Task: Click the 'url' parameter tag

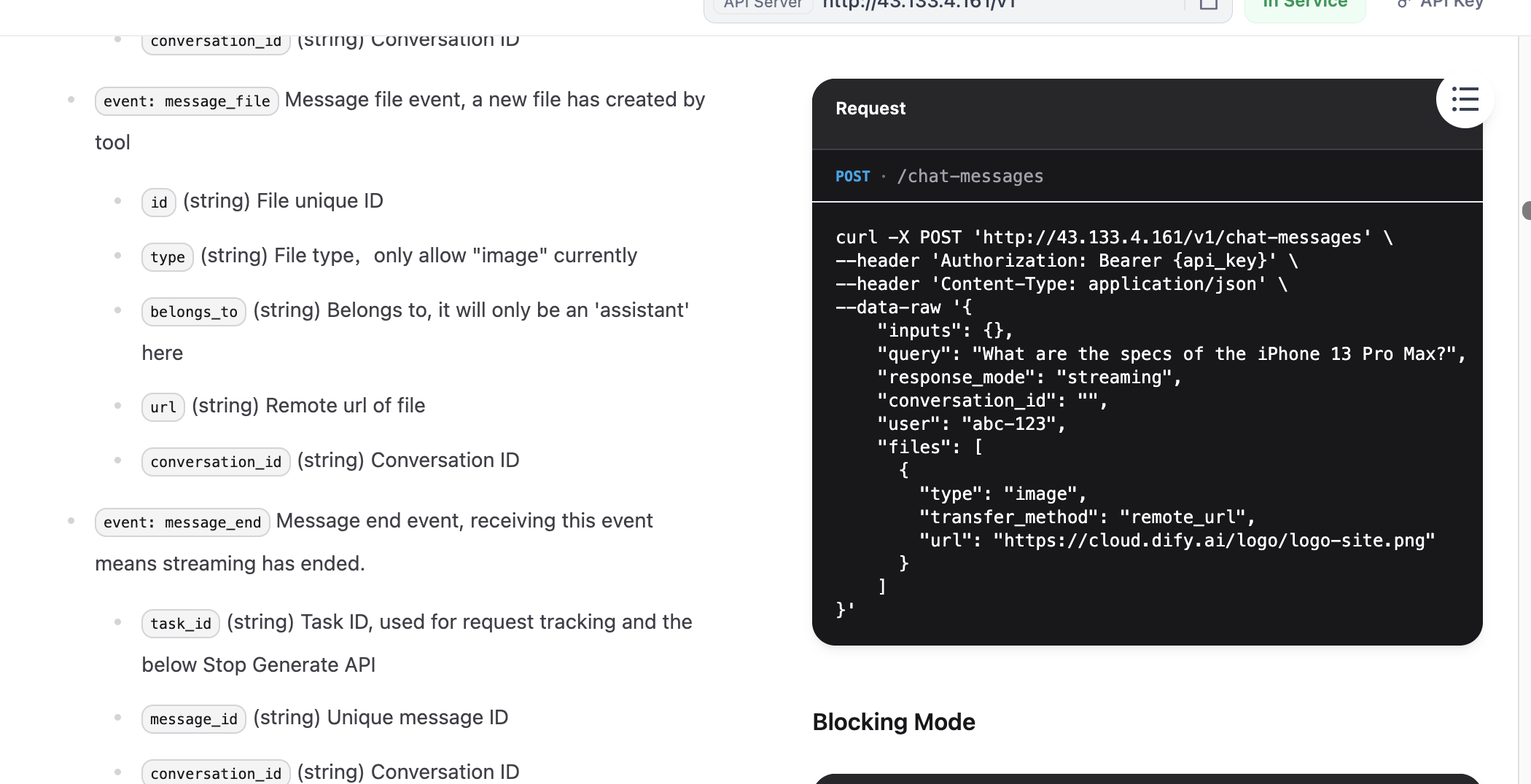Action: coord(163,407)
